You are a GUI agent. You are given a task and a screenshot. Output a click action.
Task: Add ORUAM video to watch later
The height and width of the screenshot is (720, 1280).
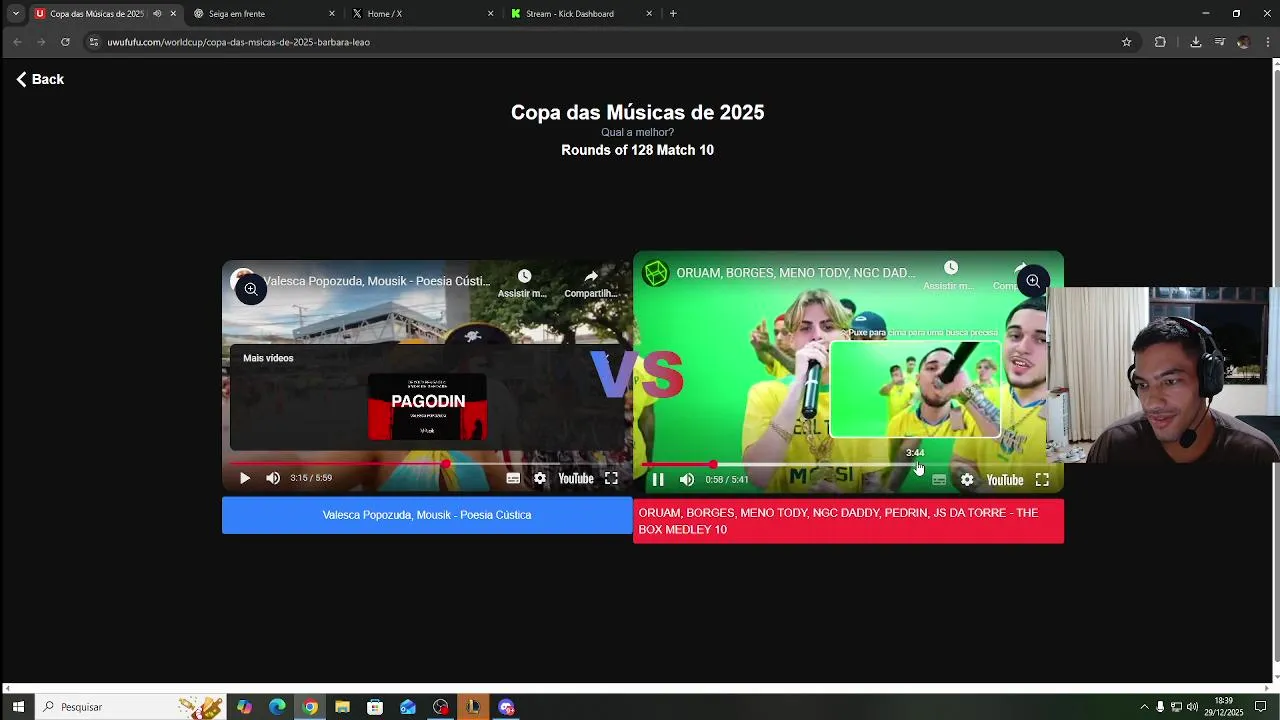[x=951, y=274]
